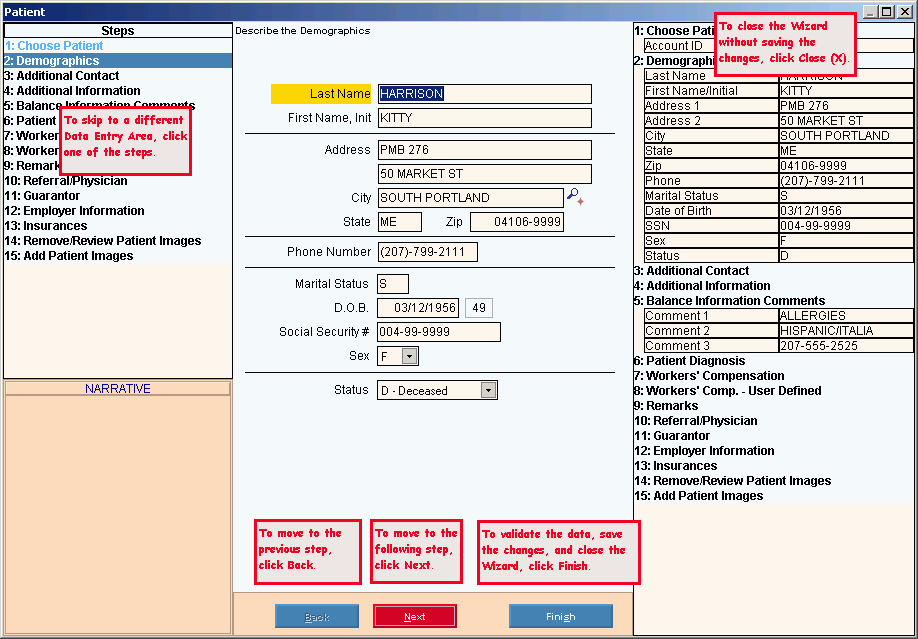Open step 15: Add Patient Images in Steps list
Viewport: 918px width, 639px height.
pyautogui.click(x=118, y=256)
